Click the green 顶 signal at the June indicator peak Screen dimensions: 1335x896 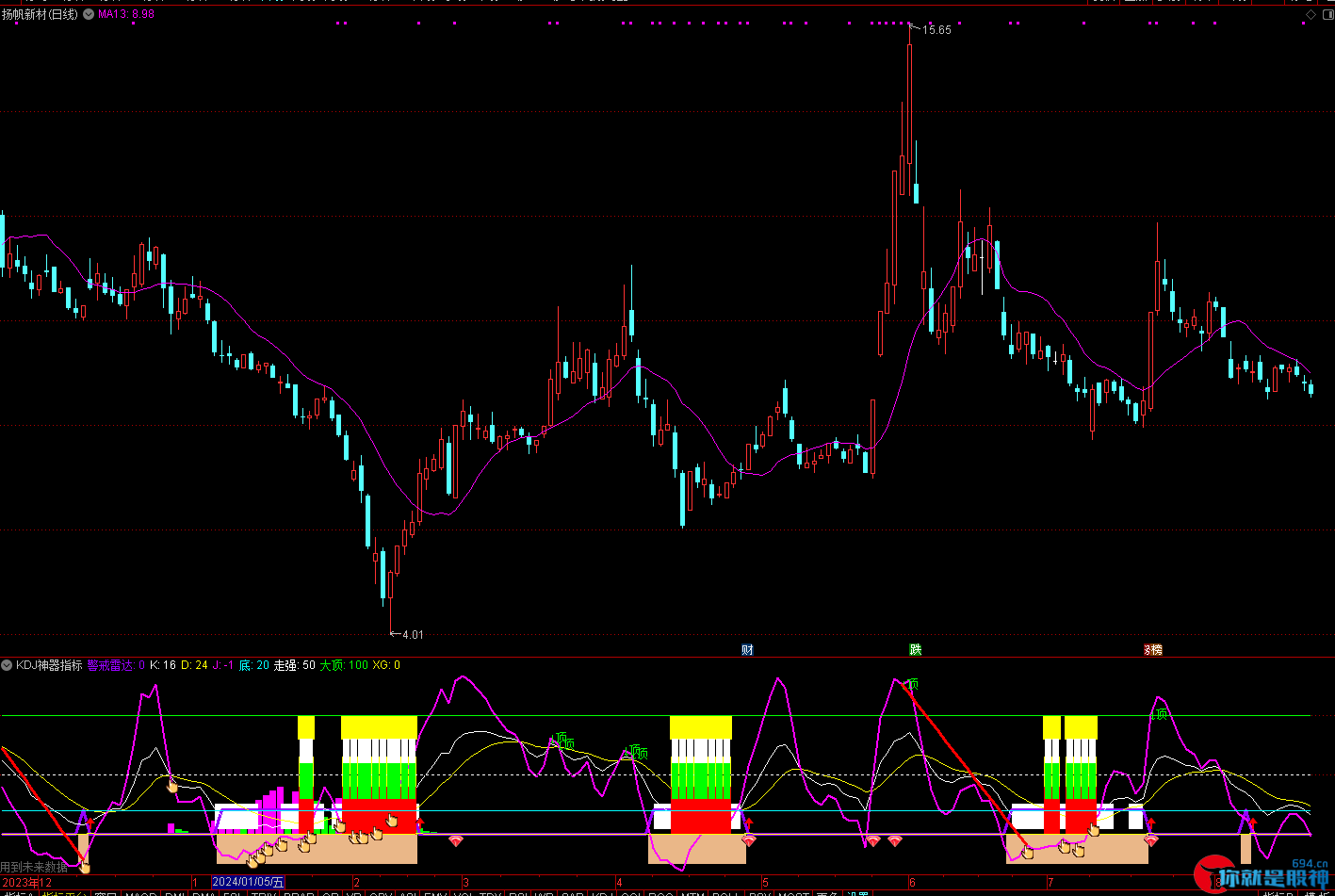coord(910,685)
